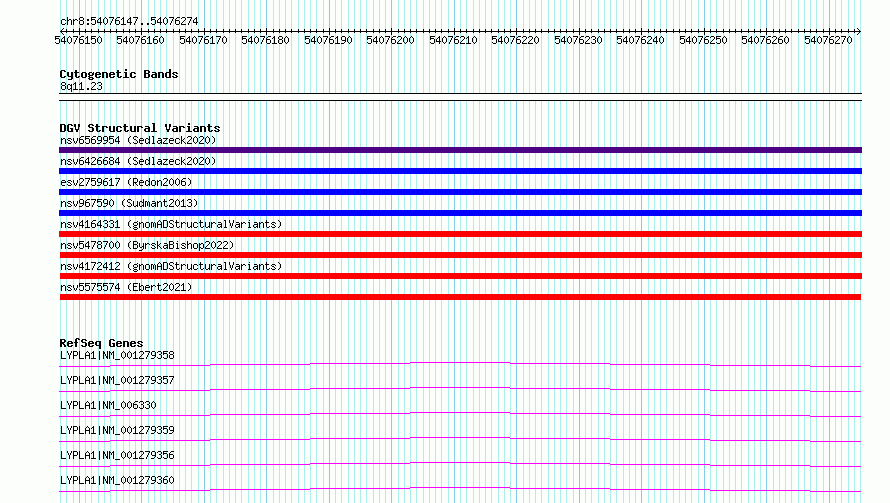Click ruler position 54076240

click(x=640, y=40)
